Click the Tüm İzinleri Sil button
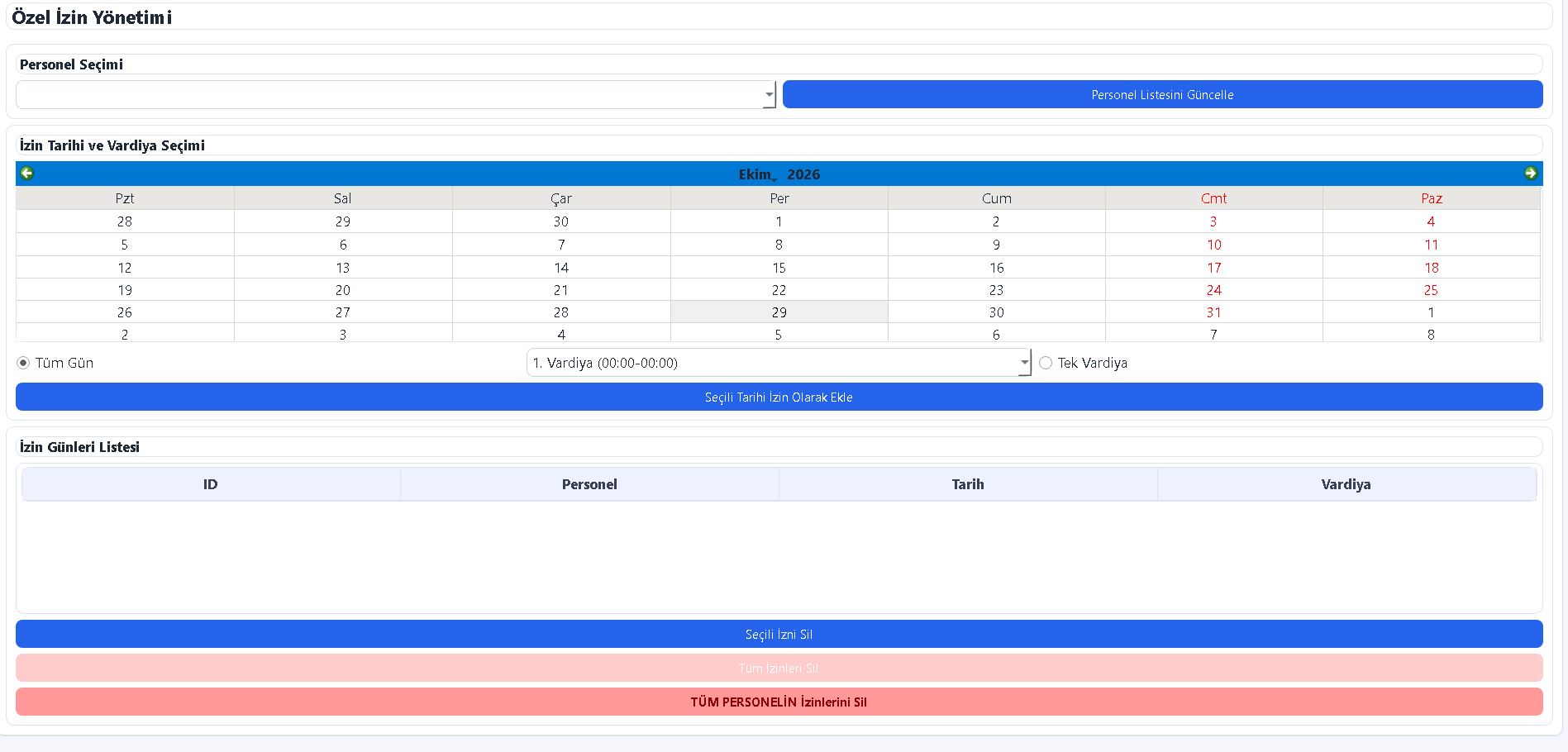Screen dimensions: 1568x752 (779, 668)
